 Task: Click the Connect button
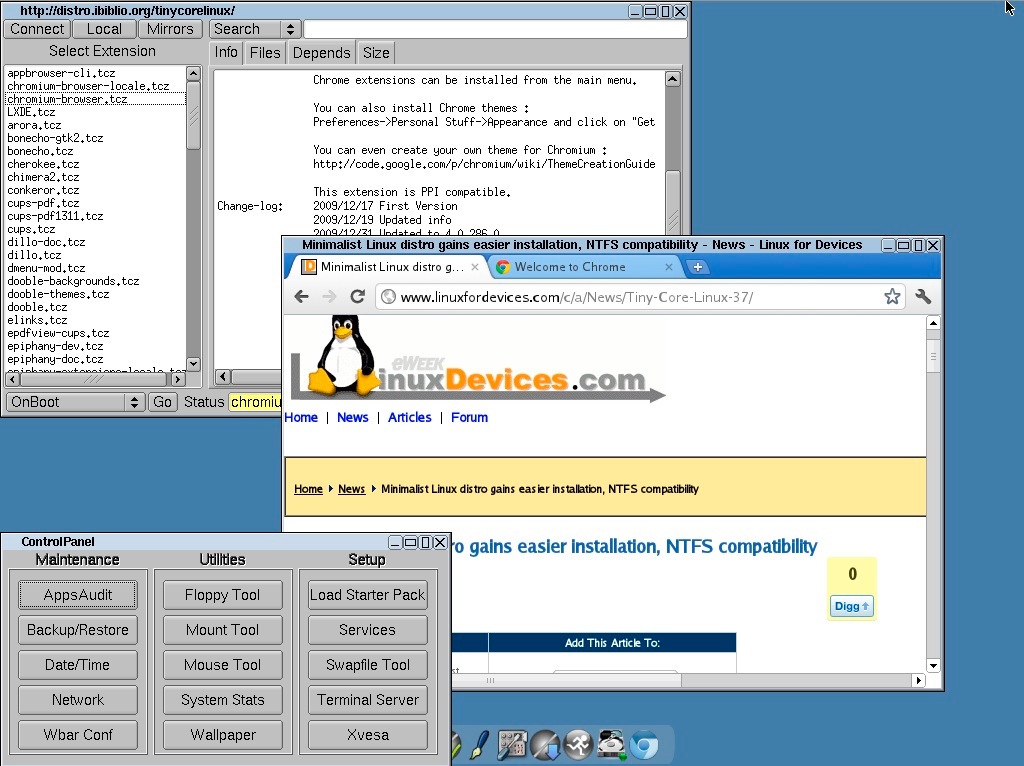(37, 29)
